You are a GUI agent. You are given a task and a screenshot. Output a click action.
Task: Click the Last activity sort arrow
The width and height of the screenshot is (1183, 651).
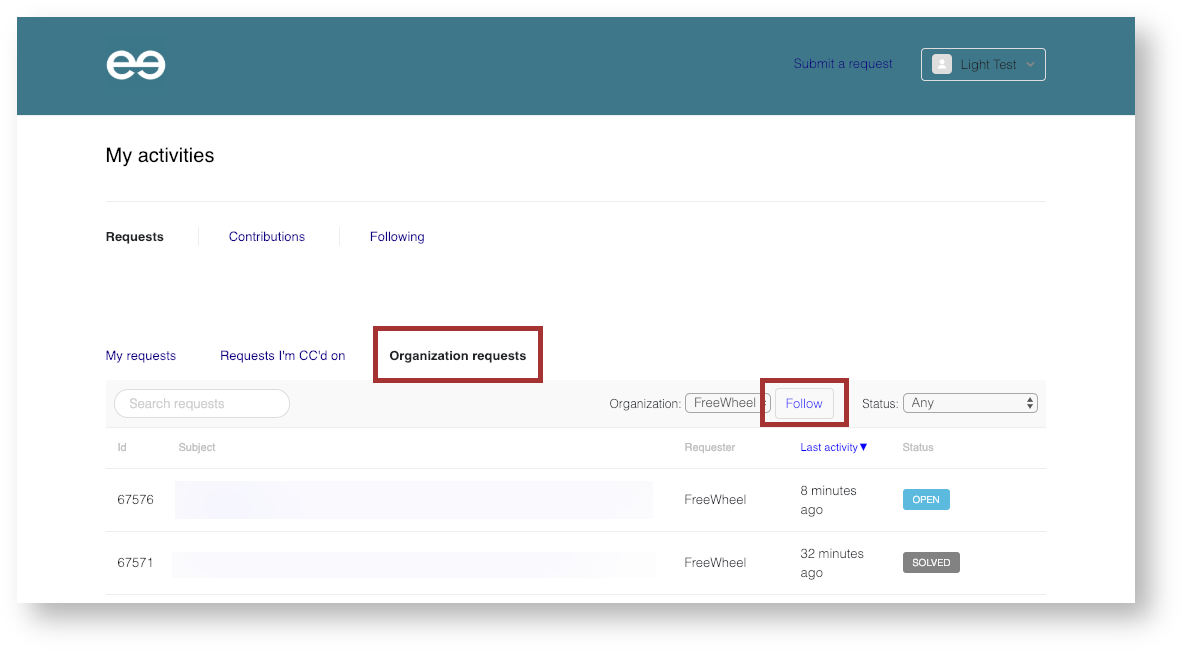click(x=864, y=447)
